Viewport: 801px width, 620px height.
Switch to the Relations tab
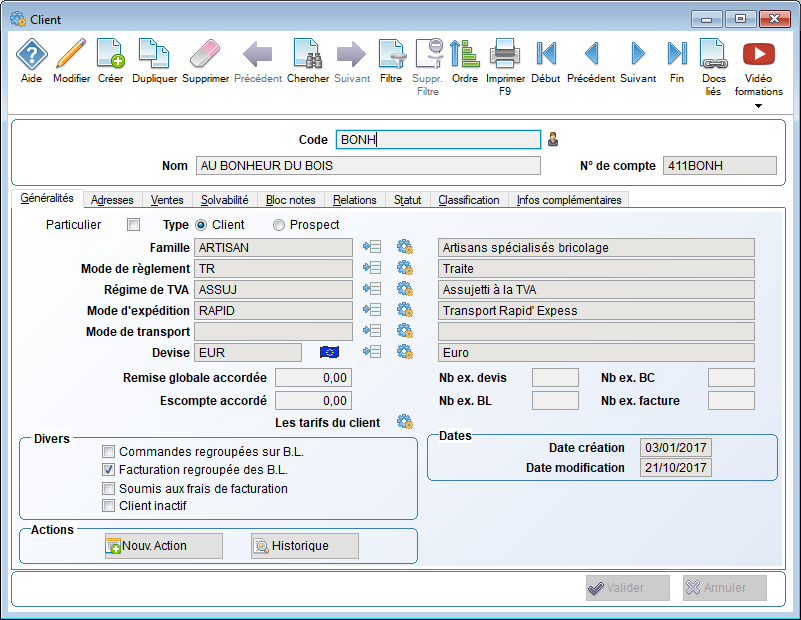pos(355,200)
